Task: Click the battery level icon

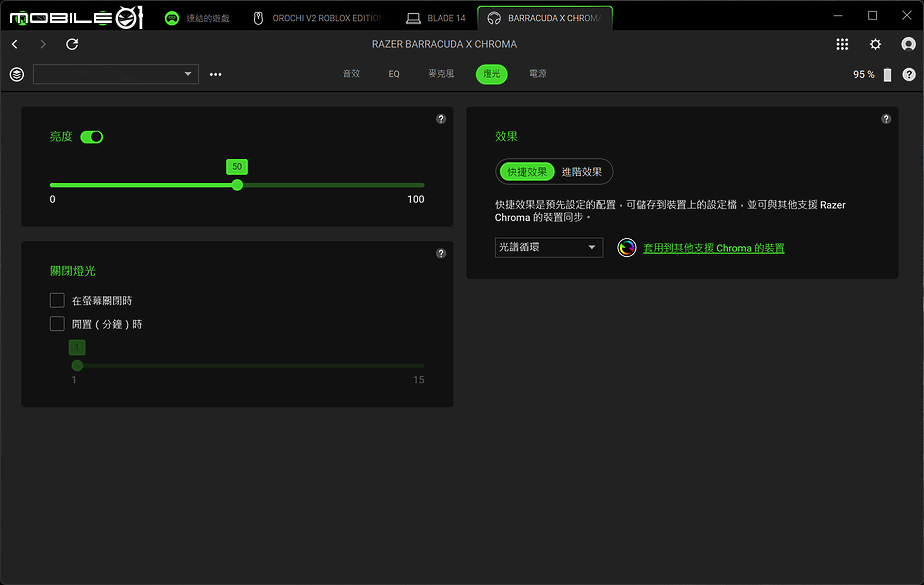Action: pos(887,74)
